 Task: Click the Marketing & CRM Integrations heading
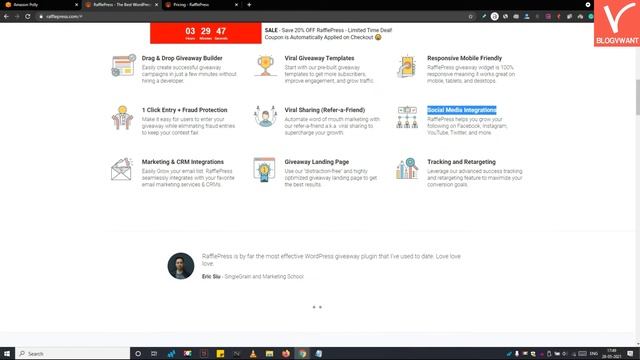point(182,162)
